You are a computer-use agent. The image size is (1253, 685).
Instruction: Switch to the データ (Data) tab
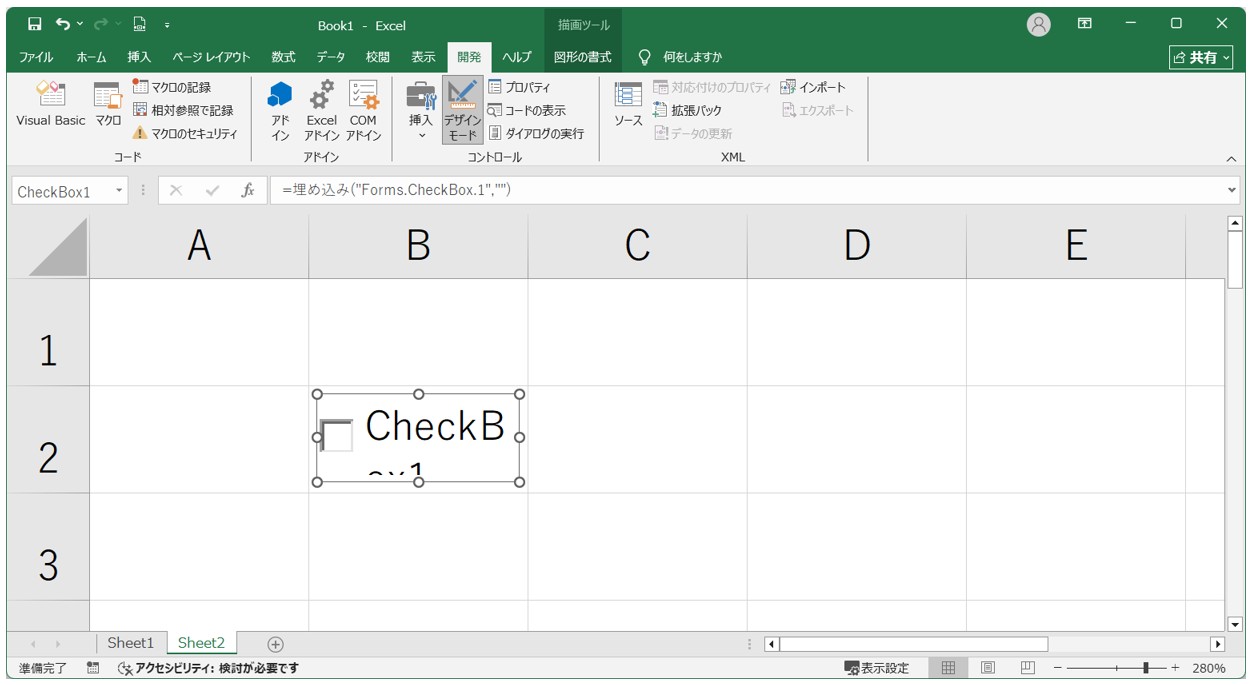point(331,57)
